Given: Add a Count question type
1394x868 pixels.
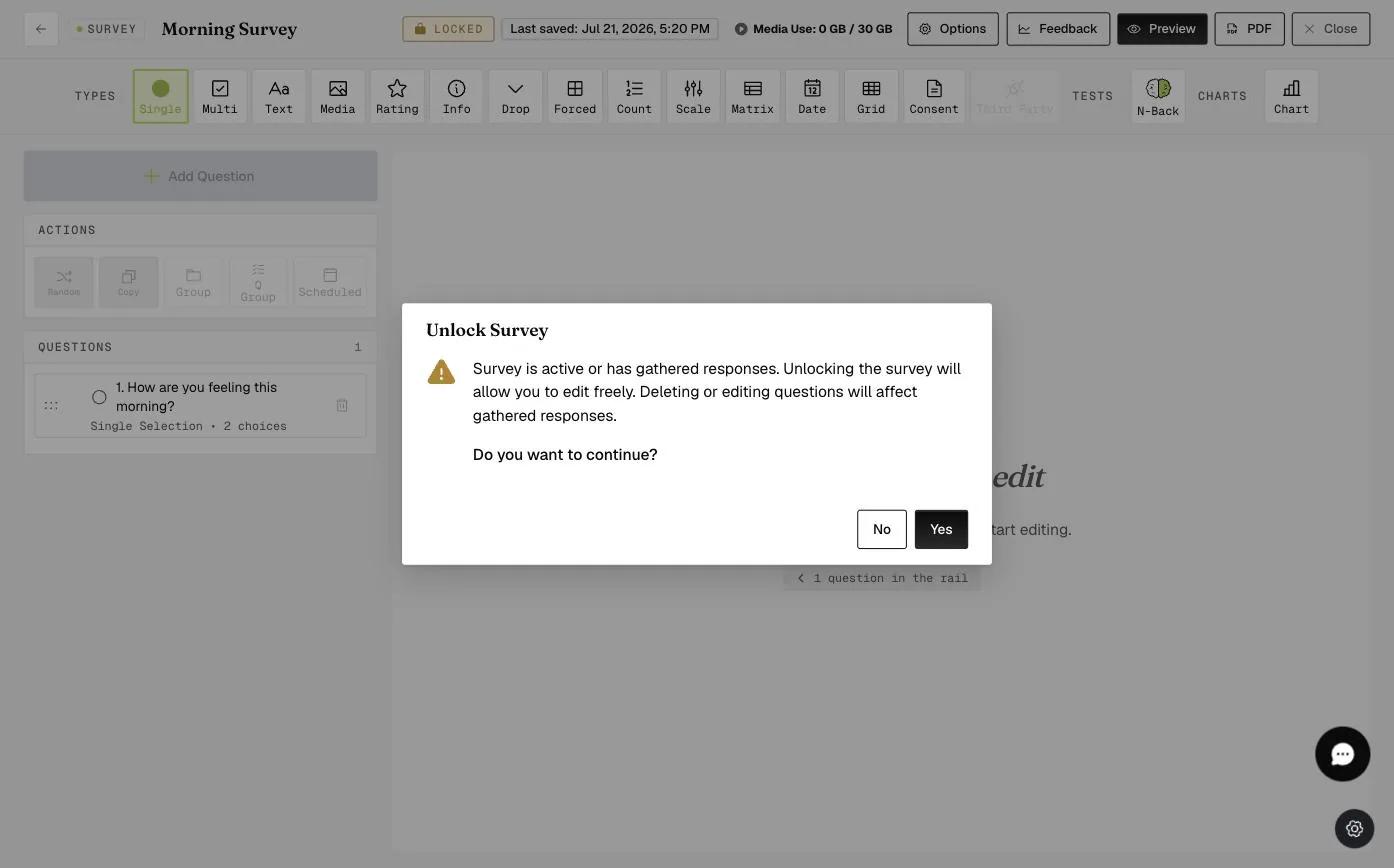Looking at the screenshot, I should pos(634,96).
